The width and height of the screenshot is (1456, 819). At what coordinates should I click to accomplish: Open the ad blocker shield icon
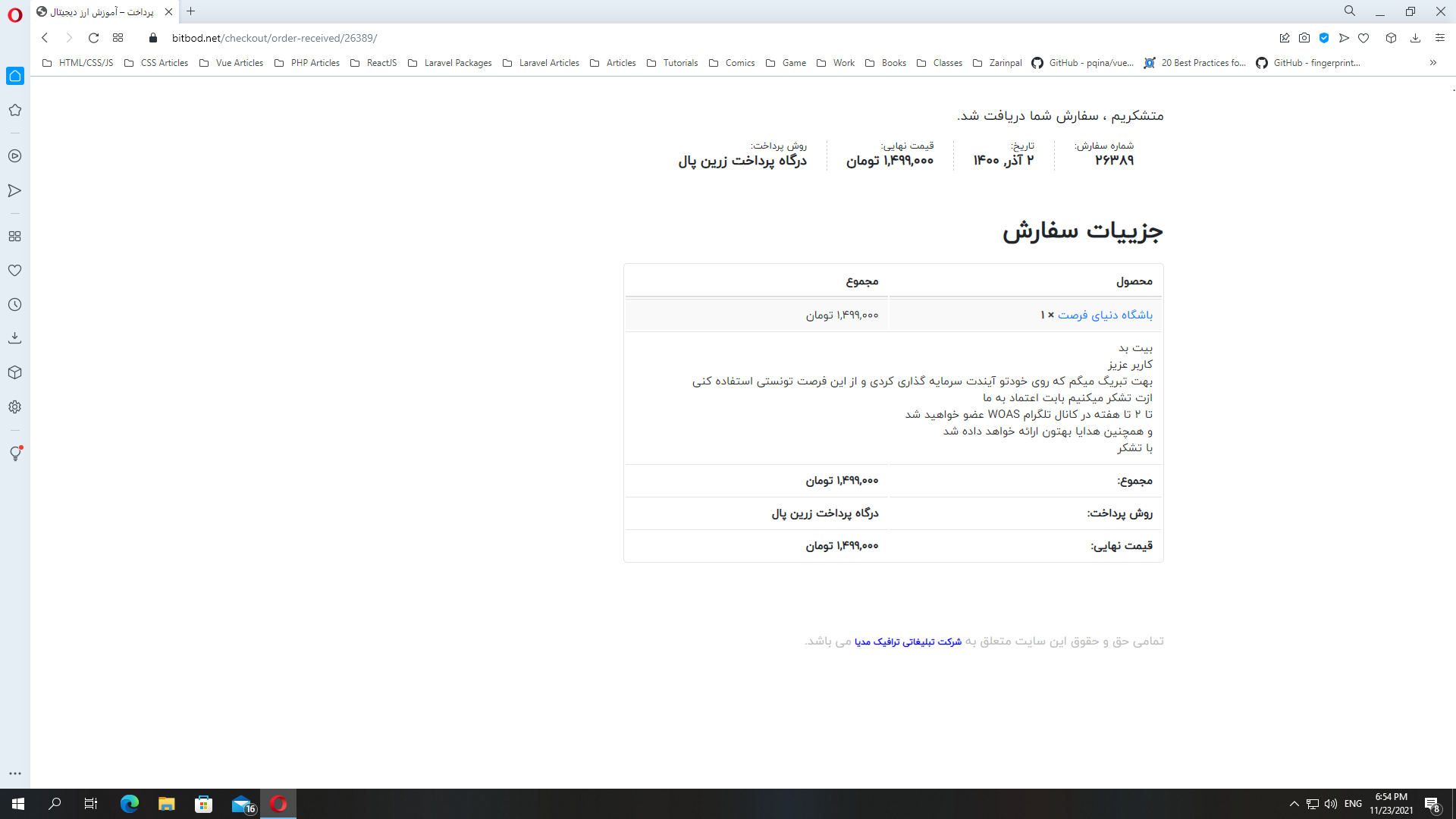pyautogui.click(x=1324, y=38)
